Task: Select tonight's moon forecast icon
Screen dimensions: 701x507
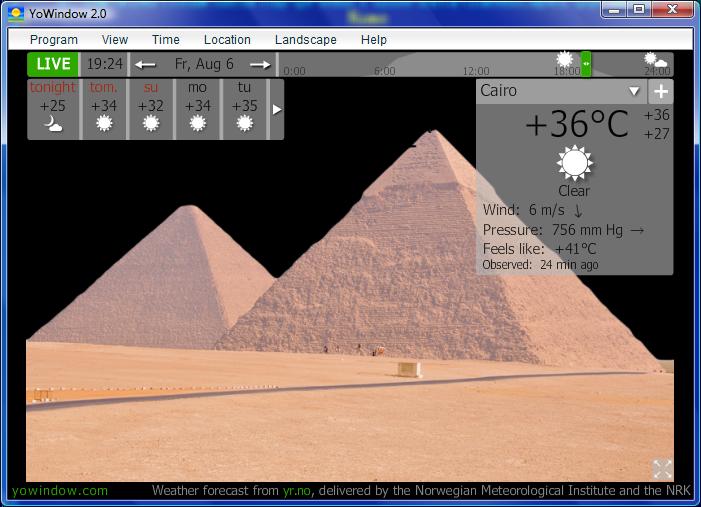Action: click(x=52, y=123)
